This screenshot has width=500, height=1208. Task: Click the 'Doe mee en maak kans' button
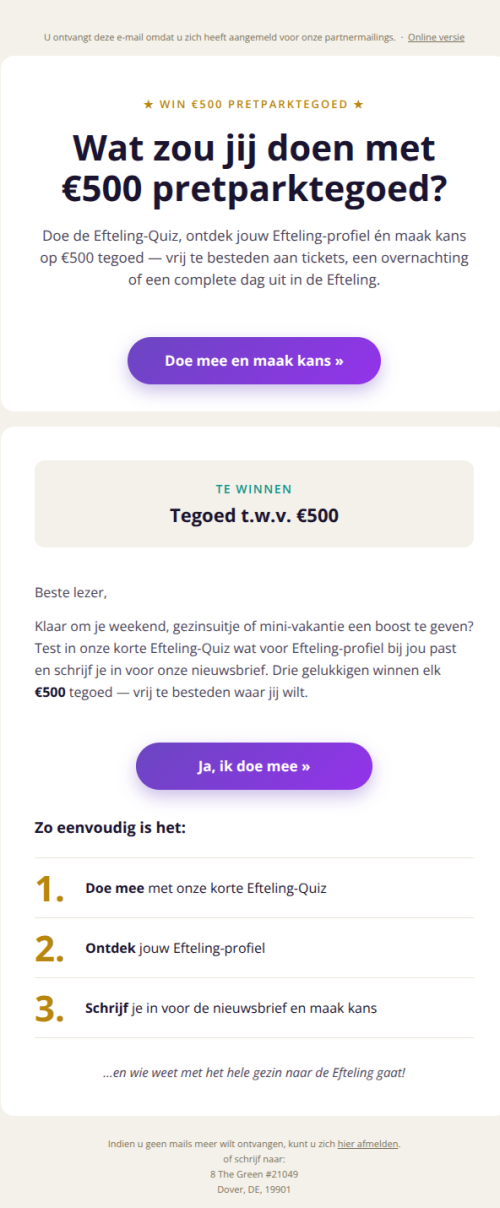(254, 361)
